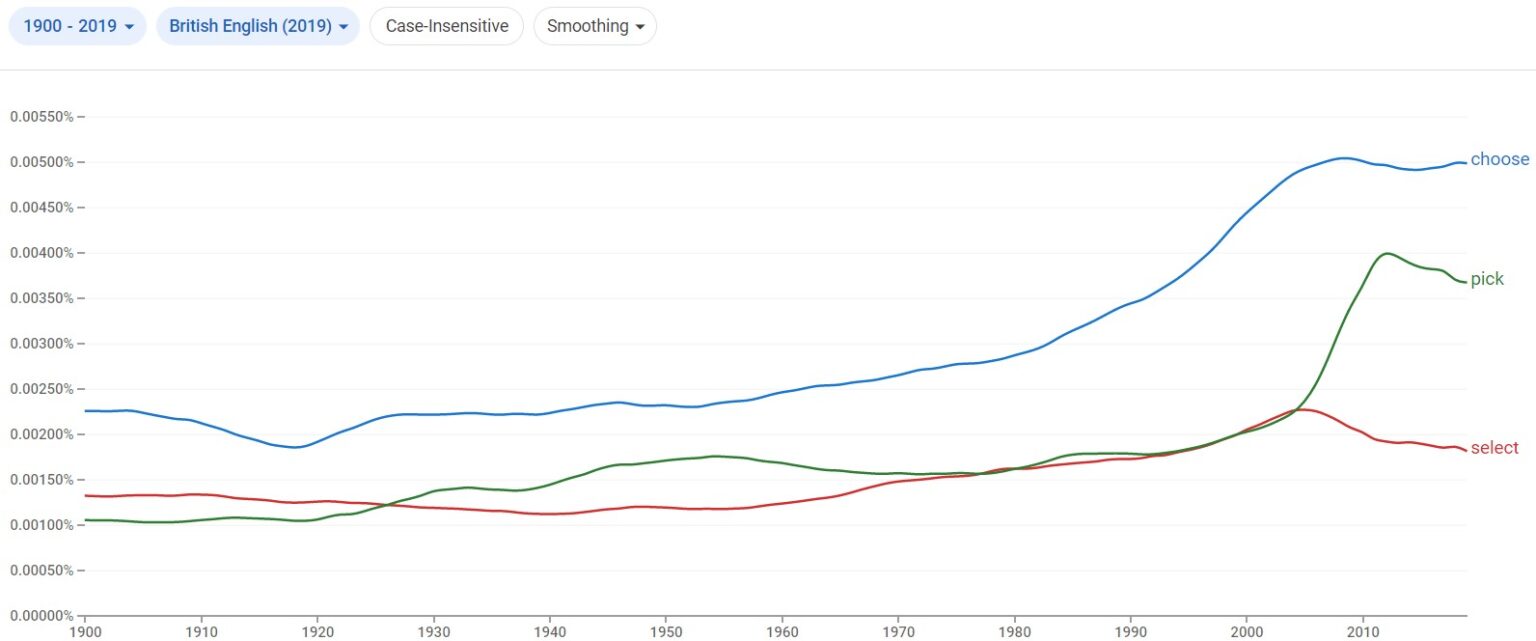This screenshot has height=641, width=1536.
Task: Click the peak of the green pick line
Action: [x=1386, y=254]
